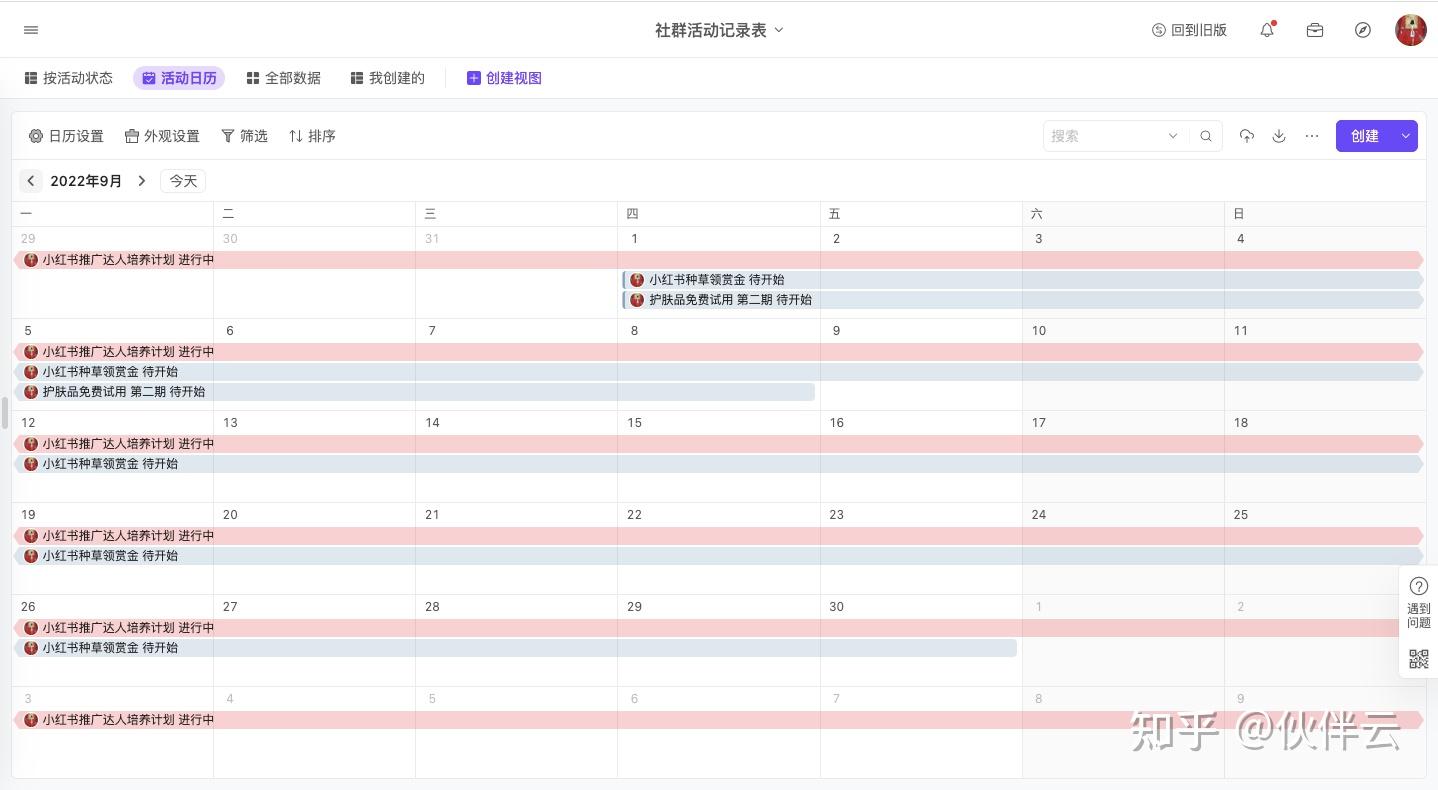Select date 30 in the calendar
Viewport: 1438px width, 790px height.
click(837, 607)
